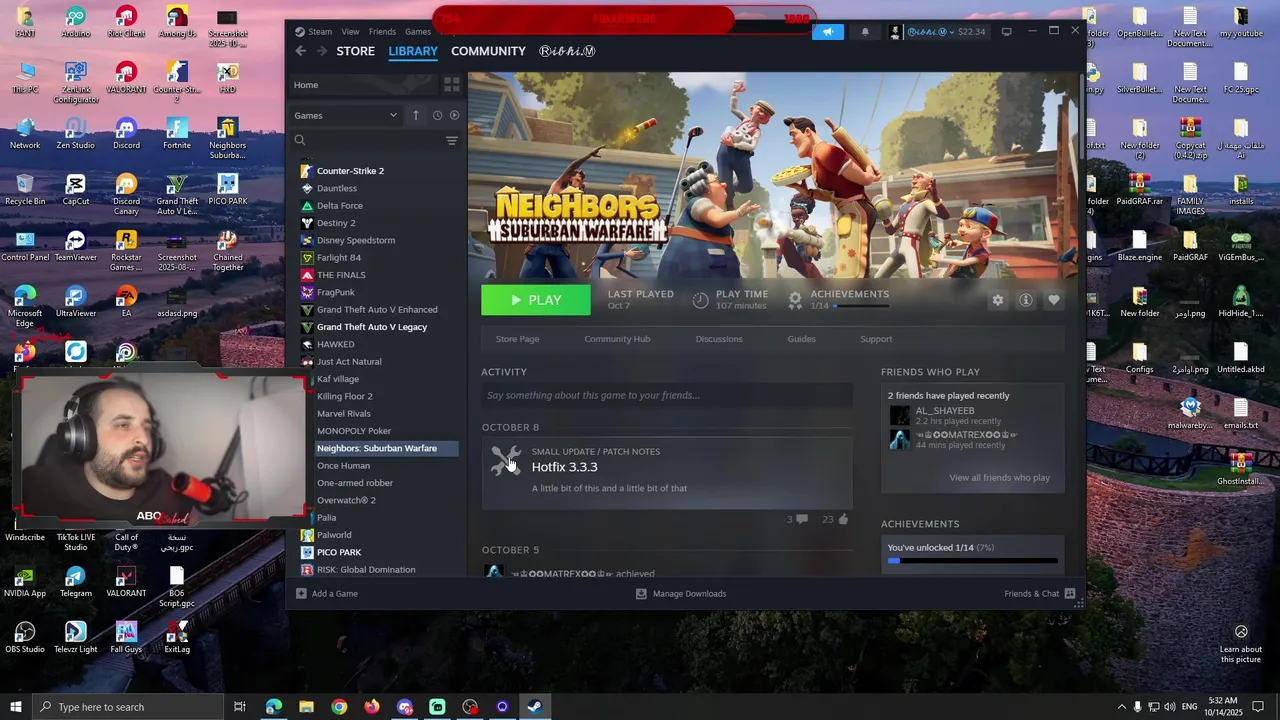Click activity 'Say something' text field

pyautogui.click(x=667, y=396)
